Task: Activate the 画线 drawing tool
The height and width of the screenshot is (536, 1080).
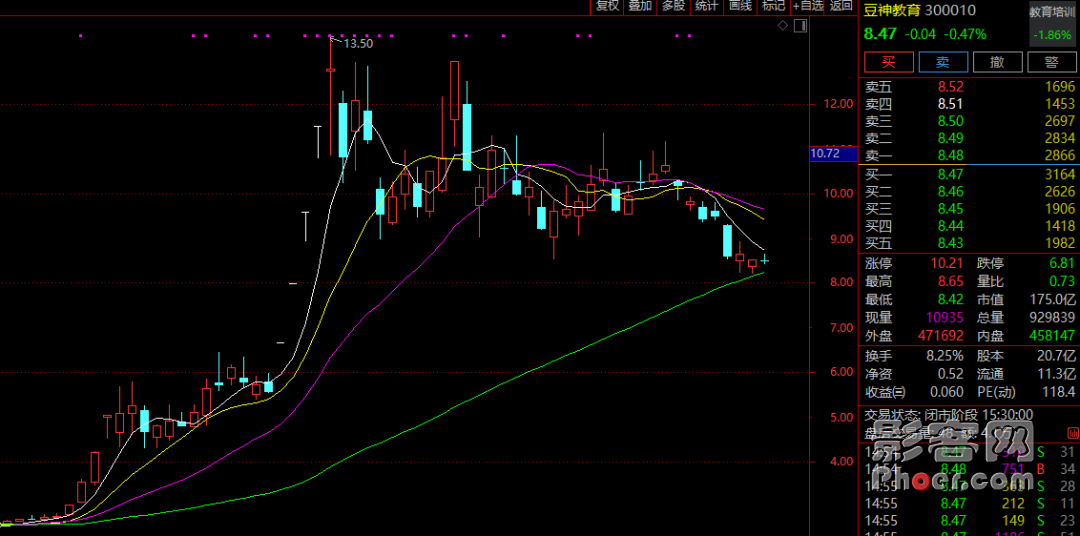Action: point(740,6)
